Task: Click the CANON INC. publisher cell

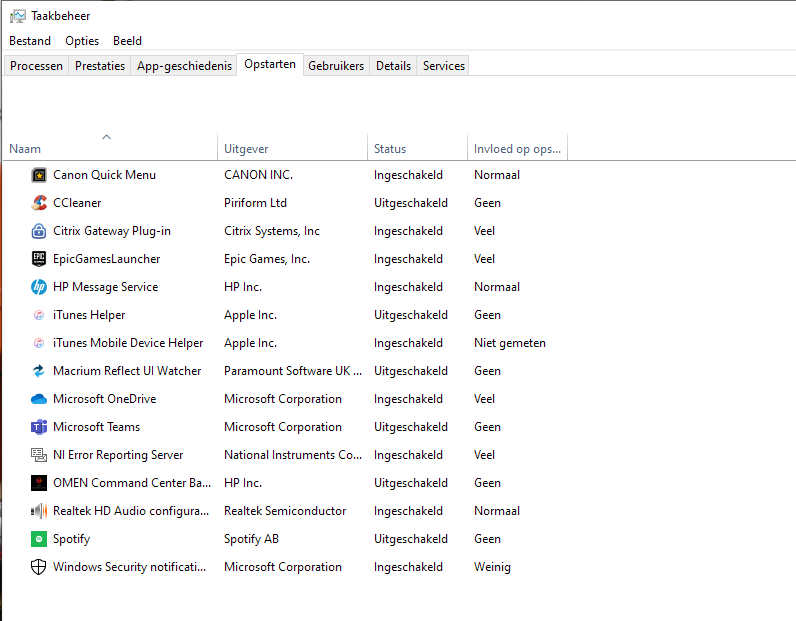Action: click(258, 175)
